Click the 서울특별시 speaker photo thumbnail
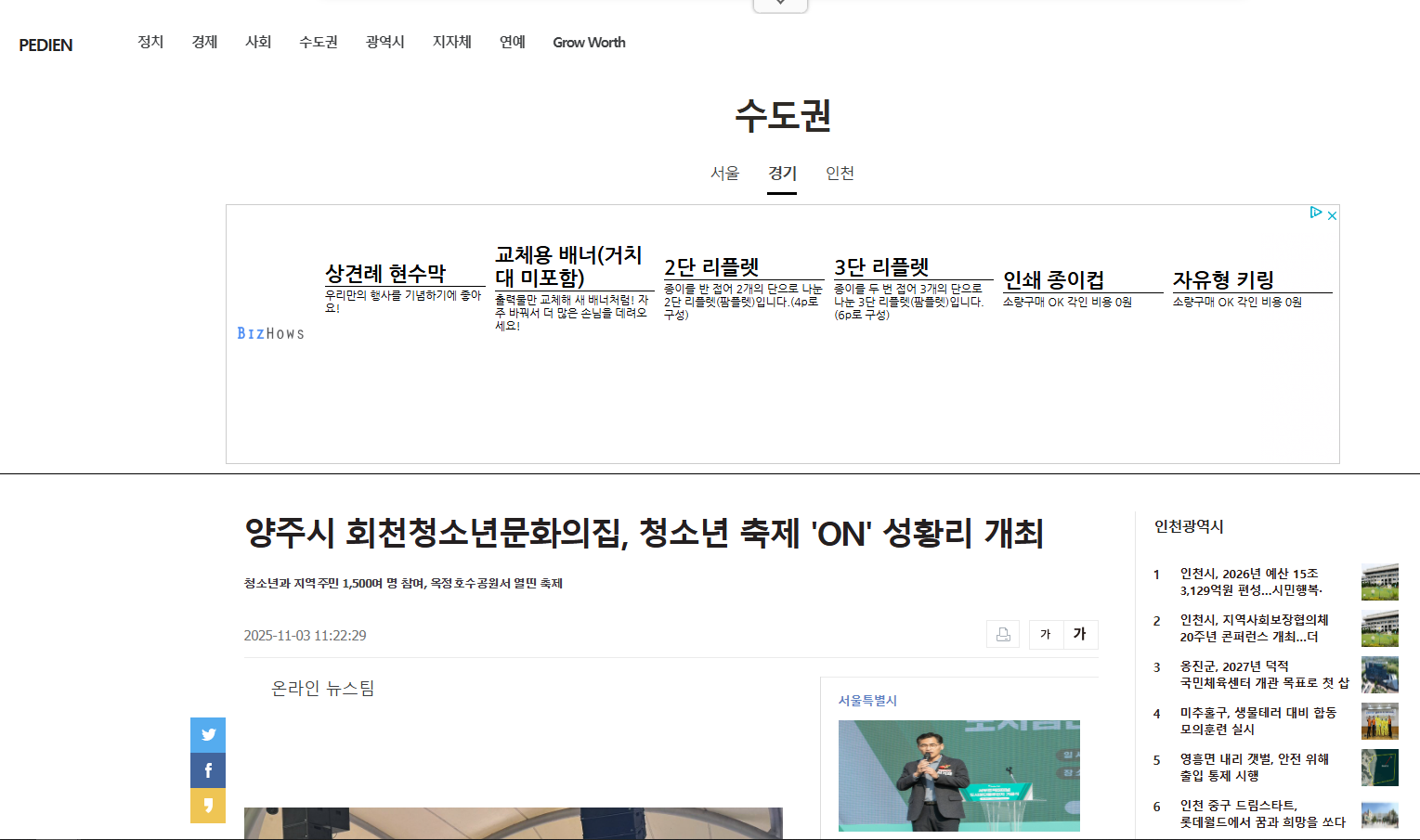Viewport: 1420px width, 840px height. coord(958,775)
